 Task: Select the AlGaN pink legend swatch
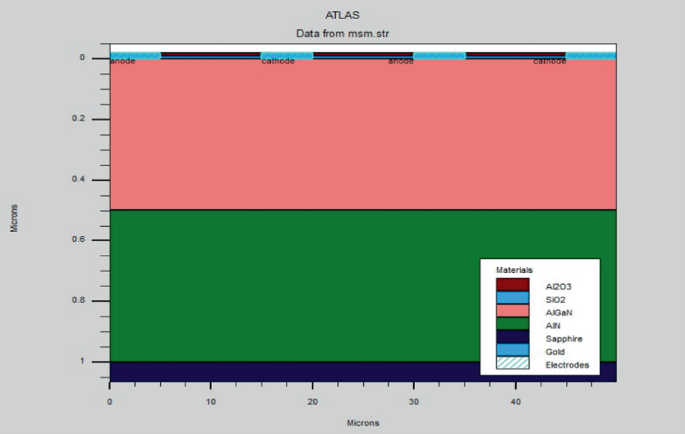coord(512,311)
